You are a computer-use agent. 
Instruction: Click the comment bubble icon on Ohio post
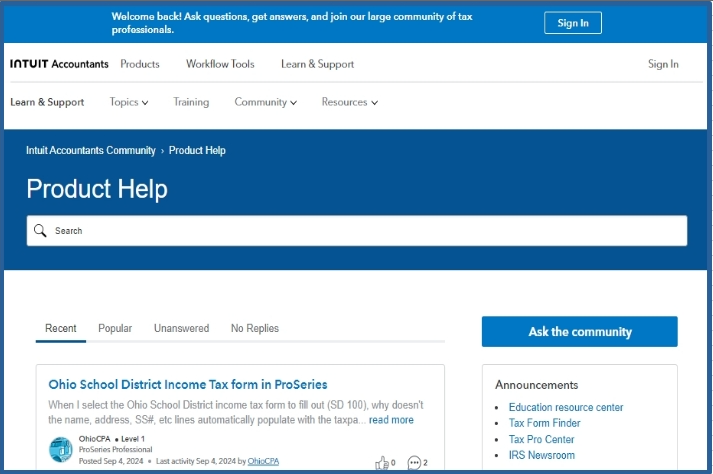tap(414, 463)
